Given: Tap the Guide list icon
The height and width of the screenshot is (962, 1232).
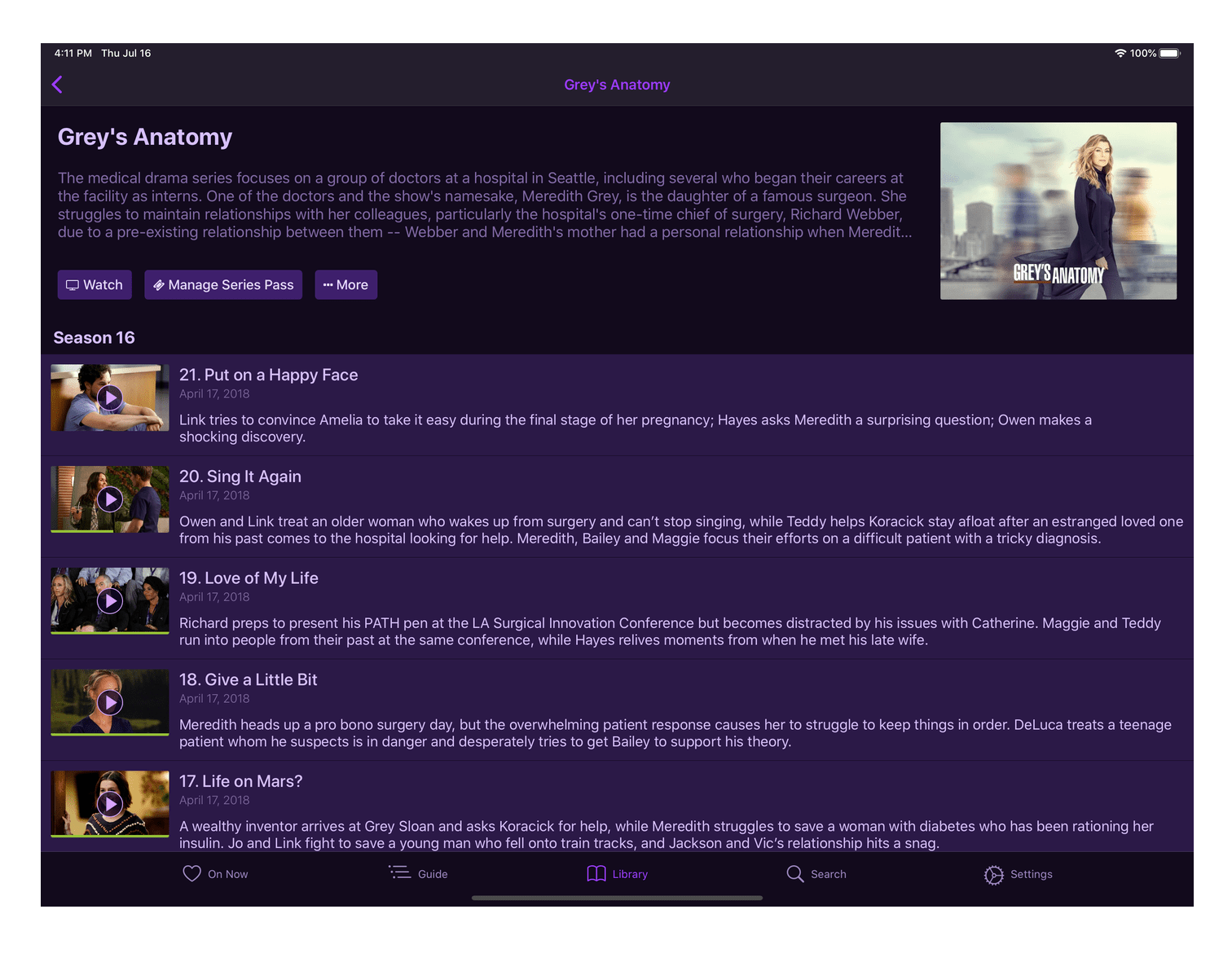Looking at the screenshot, I should (x=399, y=872).
